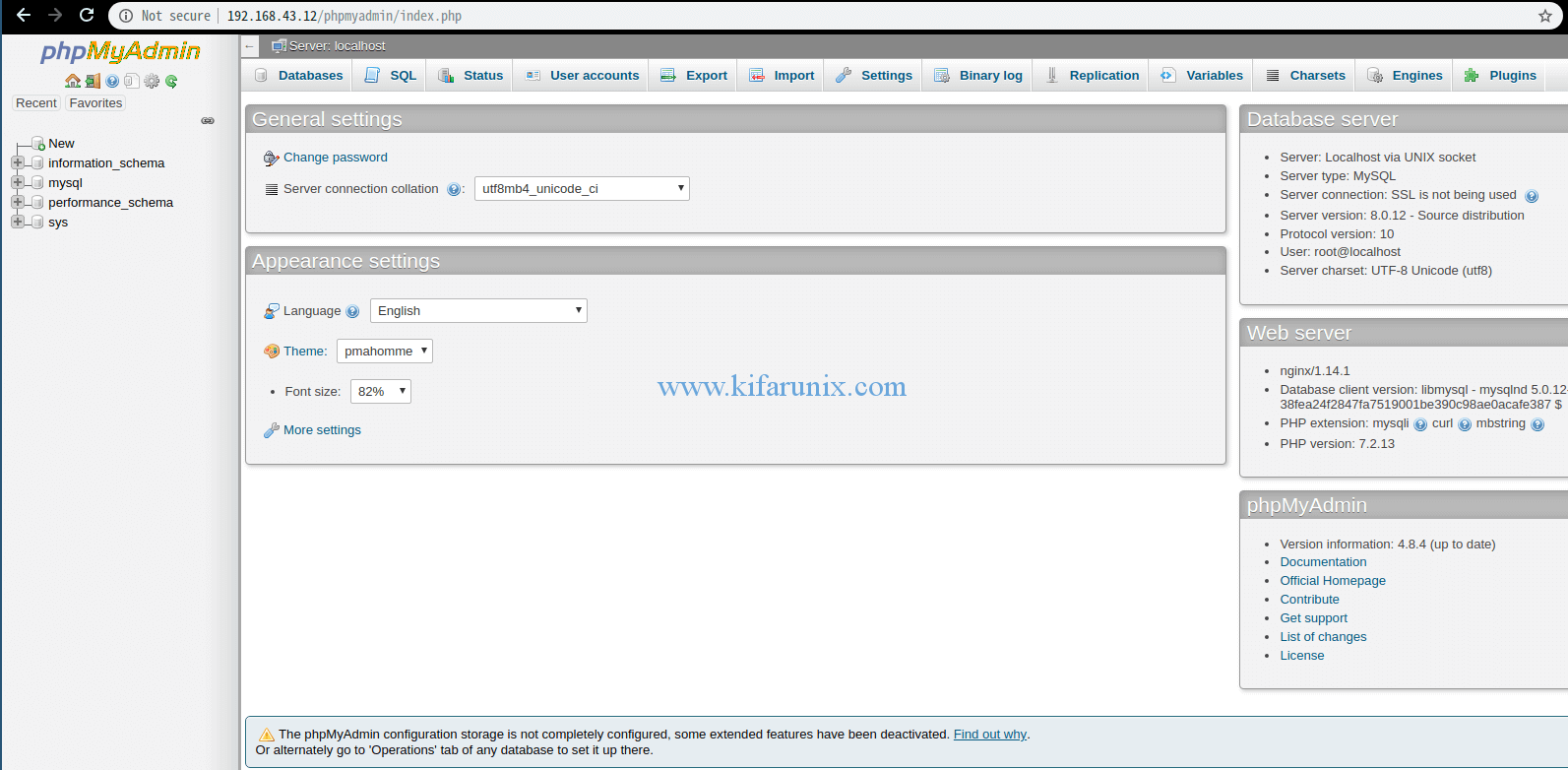Open the Engines tab
Image resolution: width=1568 pixels, height=770 pixels.
[x=1405, y=76]
